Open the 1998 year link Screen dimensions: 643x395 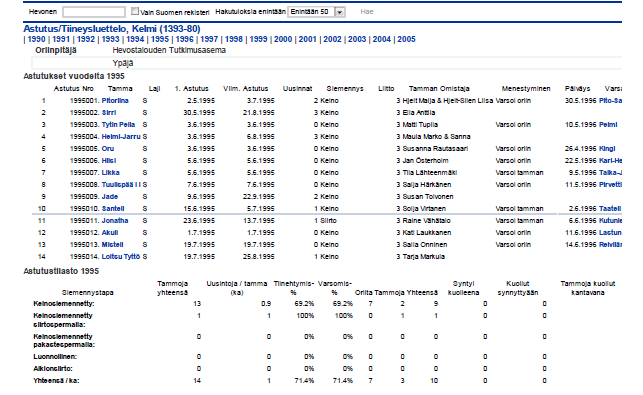point(234,39)
